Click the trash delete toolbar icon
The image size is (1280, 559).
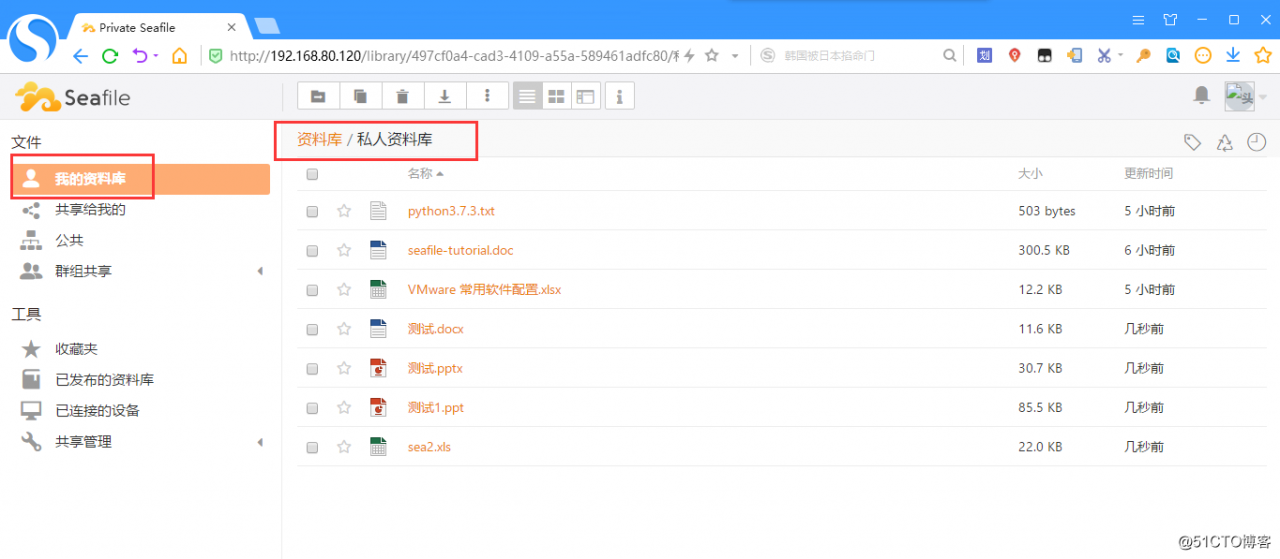click(x=403, y=96)
